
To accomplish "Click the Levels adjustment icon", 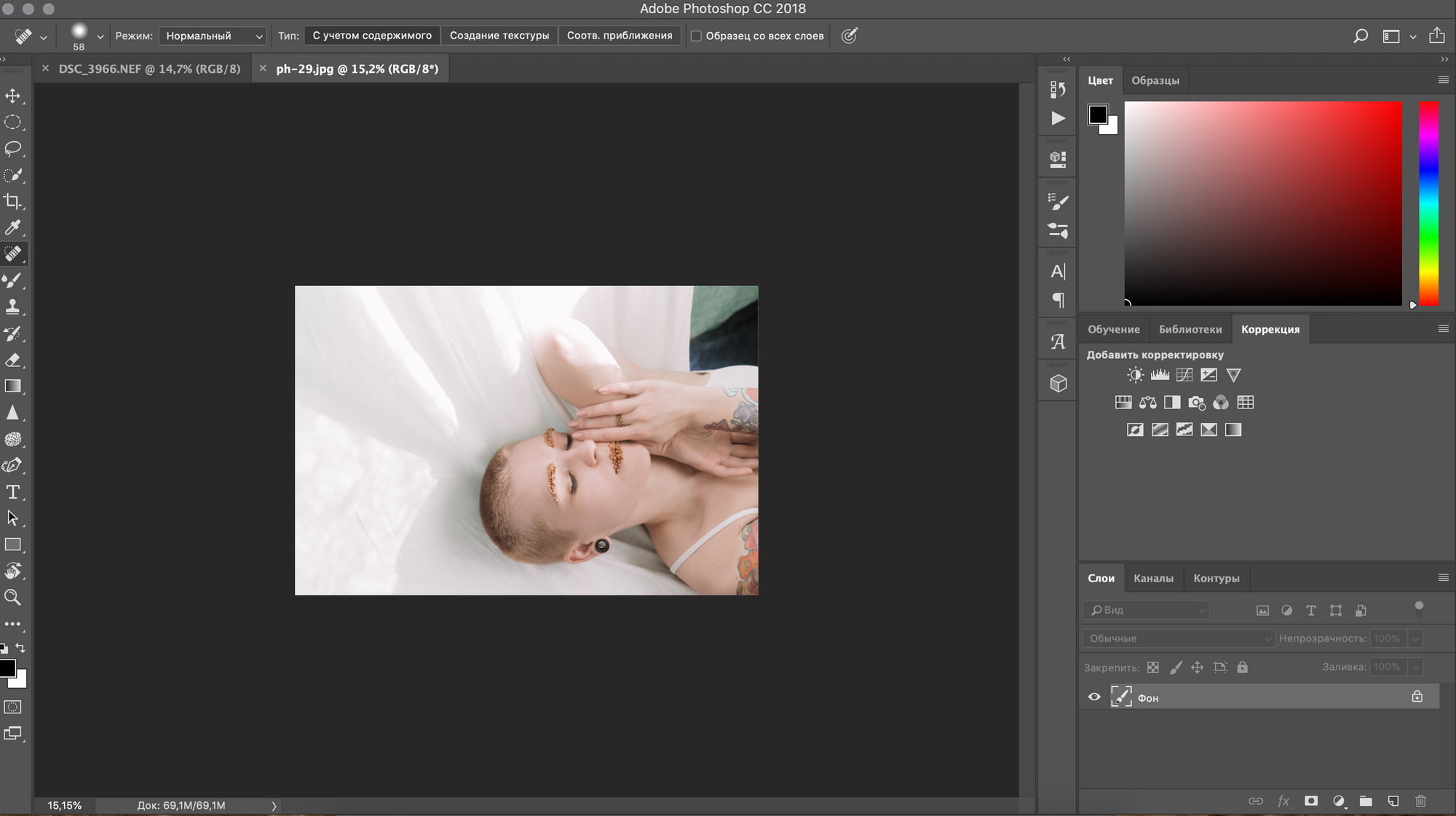I will click(x=1159, y=374).
